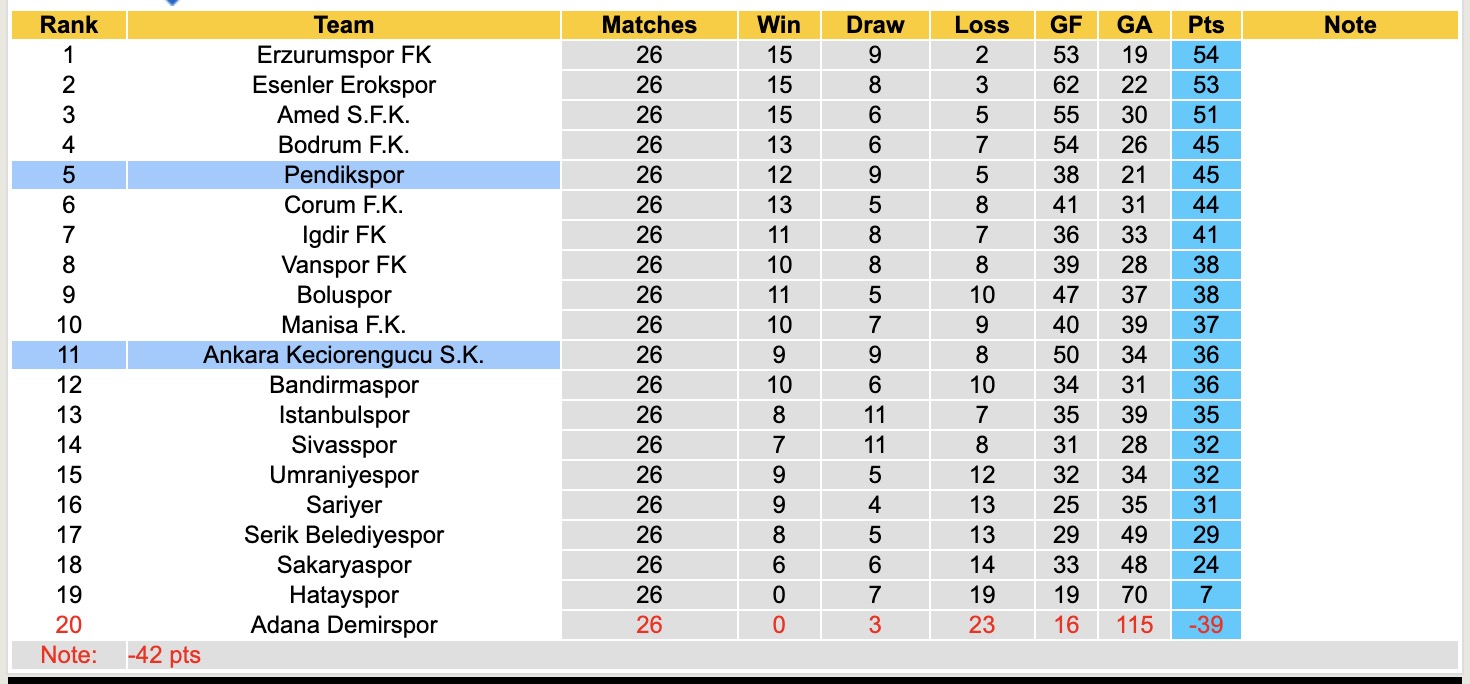
Task: Click the -42 pts note text
Action: [x=164, y=655]
